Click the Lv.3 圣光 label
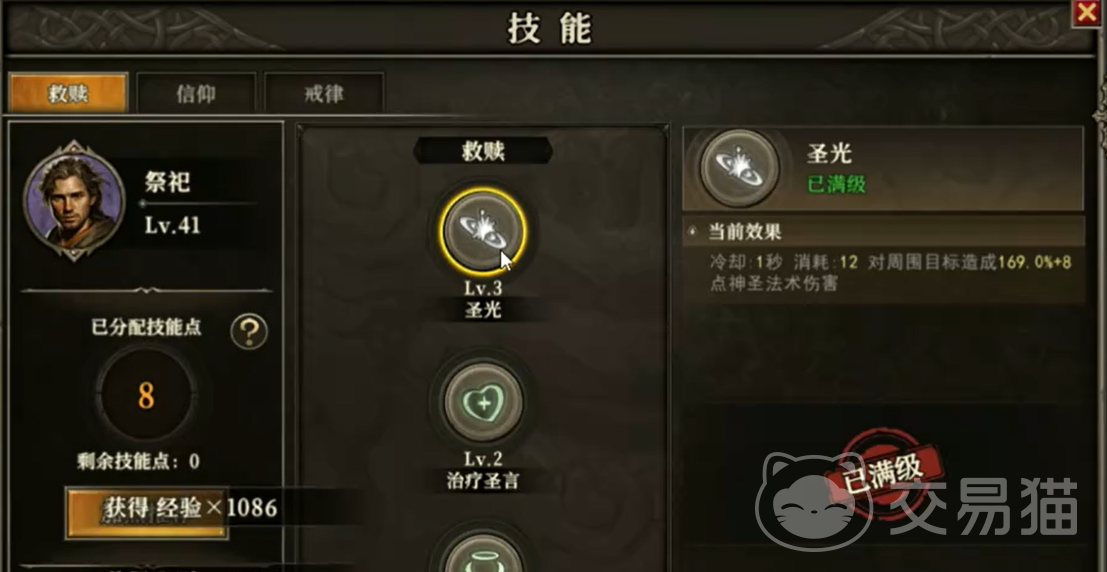 (x=483, y=299)
